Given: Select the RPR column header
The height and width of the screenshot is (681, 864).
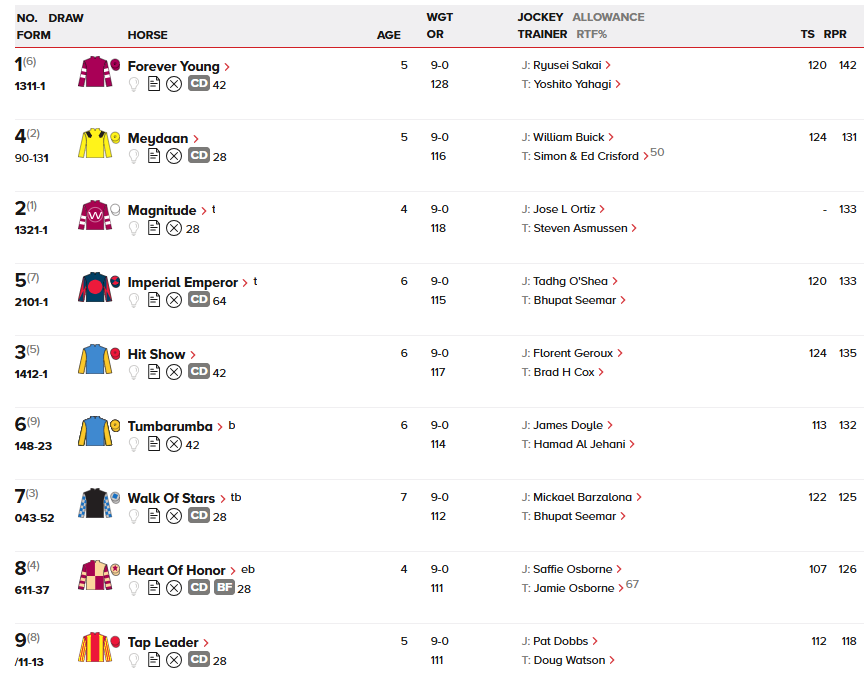Looking at the screenshot, I should (835, 35).
